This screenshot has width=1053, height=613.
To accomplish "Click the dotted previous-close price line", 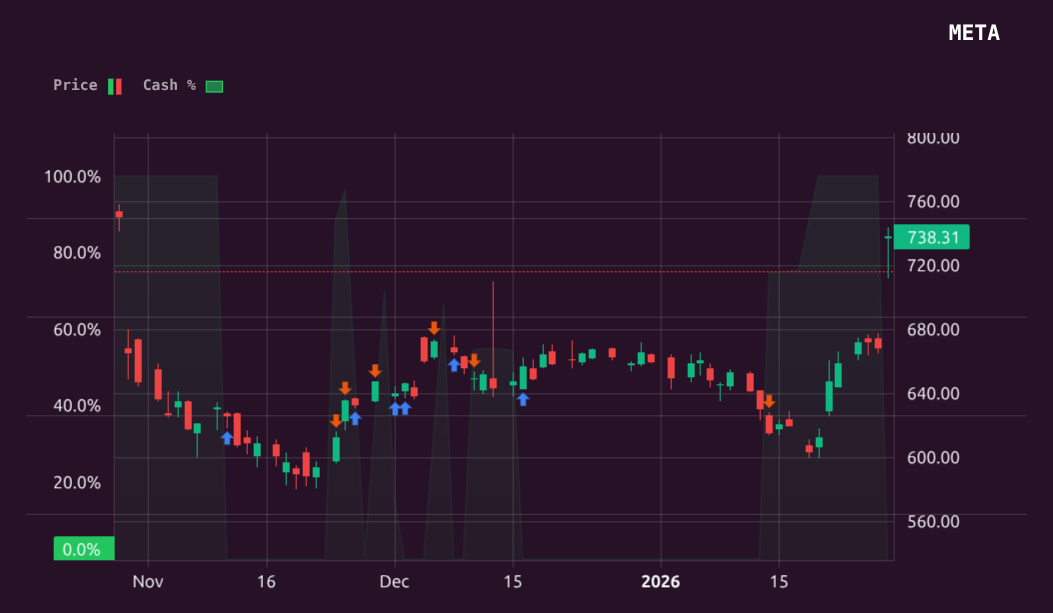I will coord(400,271).
